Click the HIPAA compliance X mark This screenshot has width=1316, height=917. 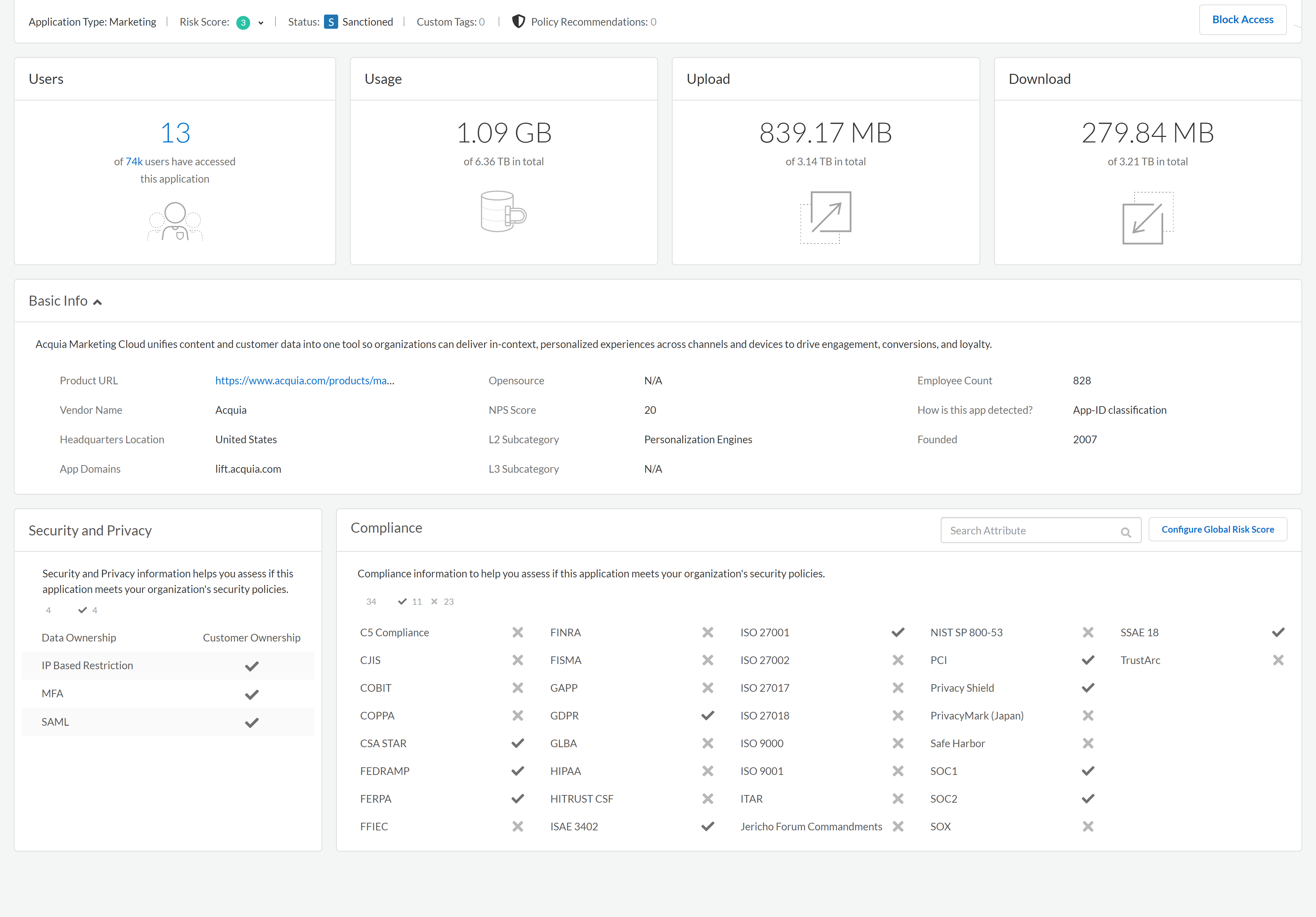(x=707, y=771)
